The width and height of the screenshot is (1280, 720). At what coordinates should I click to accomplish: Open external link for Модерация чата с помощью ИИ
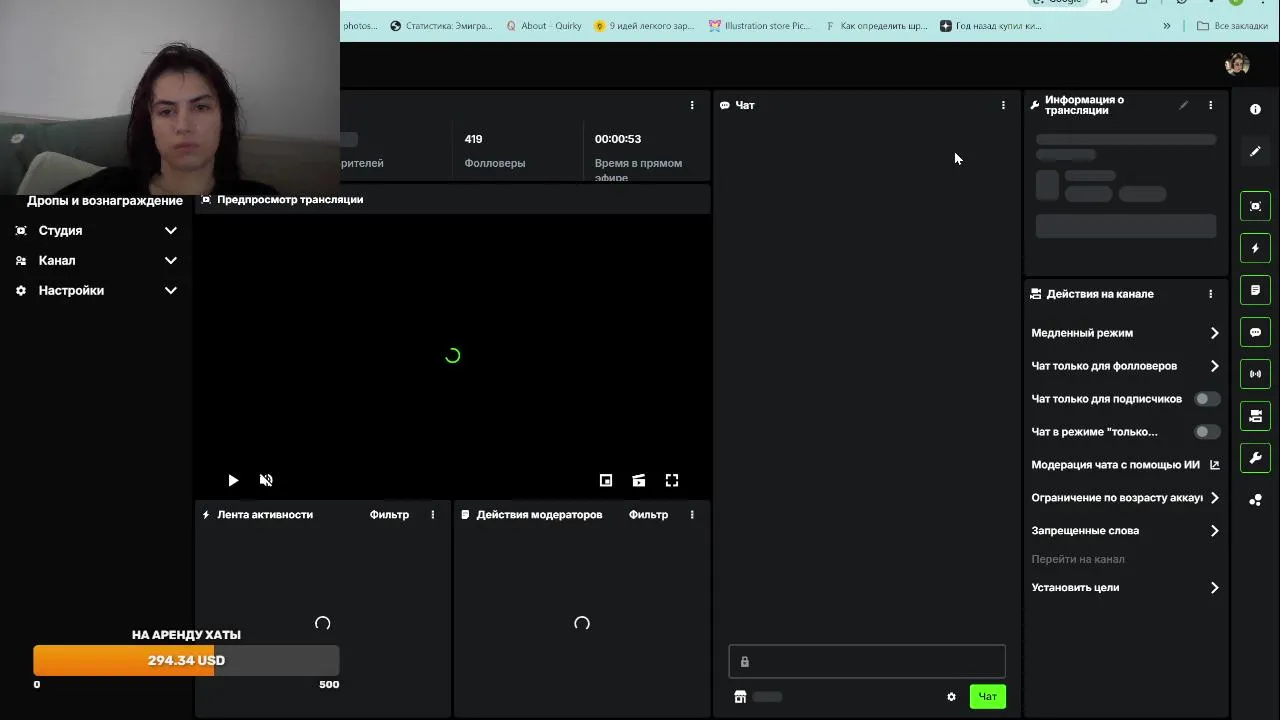coord(1214,465)
